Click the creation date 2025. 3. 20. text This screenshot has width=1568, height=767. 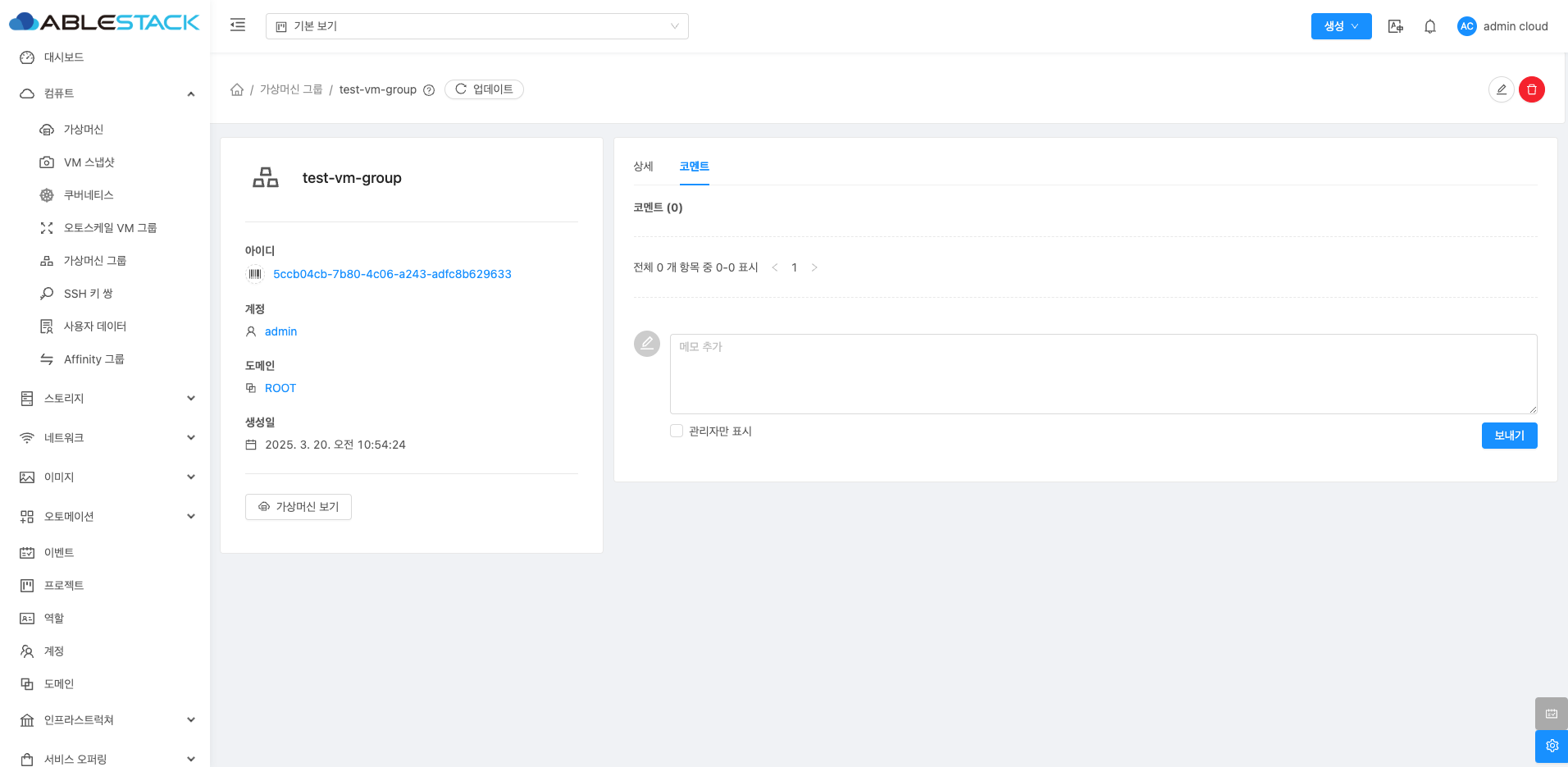335,445
